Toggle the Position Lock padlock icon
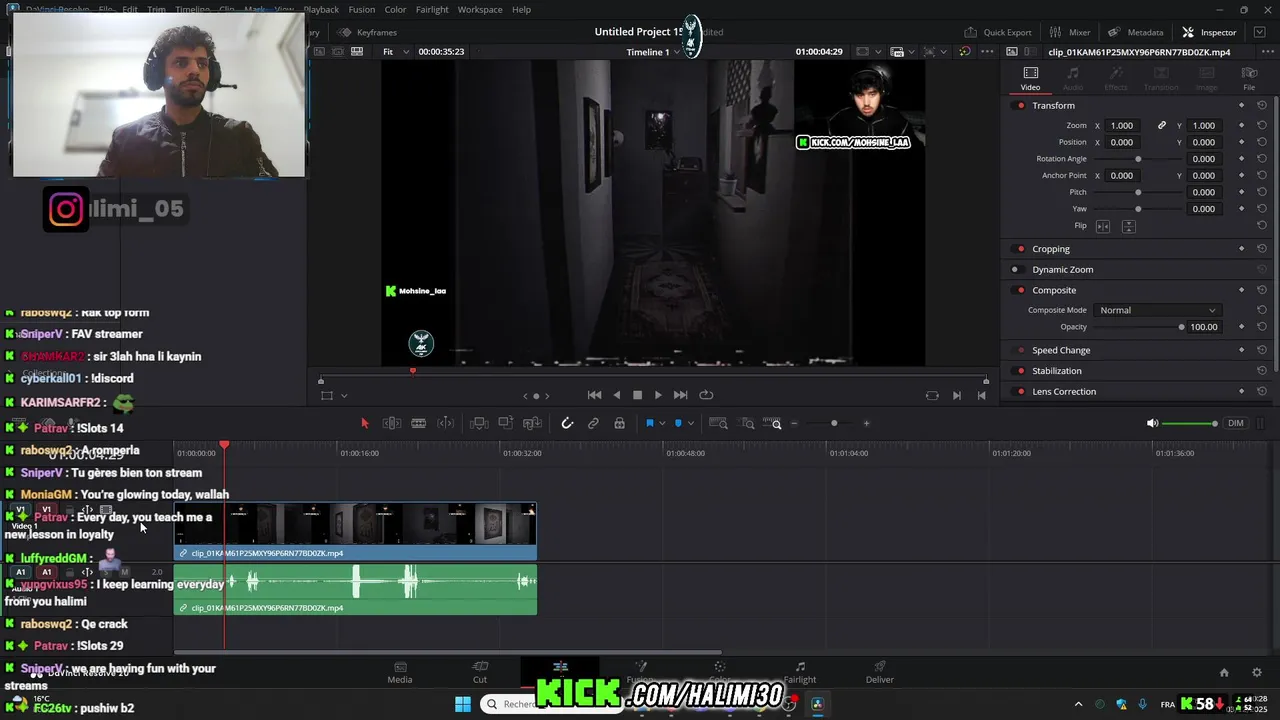The width and height of the screenshot is (1280, 720). click(x=620, y=423)
